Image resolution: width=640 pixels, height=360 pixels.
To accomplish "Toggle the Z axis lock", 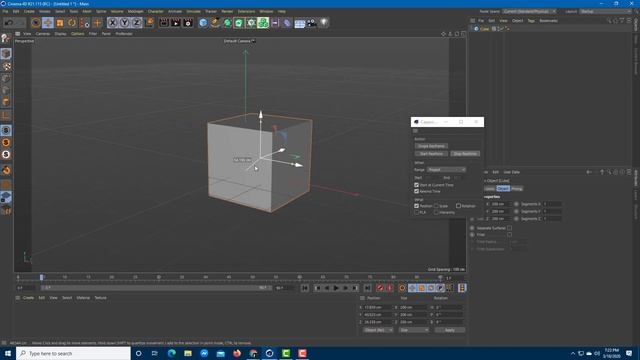I will tap(136, 23).
